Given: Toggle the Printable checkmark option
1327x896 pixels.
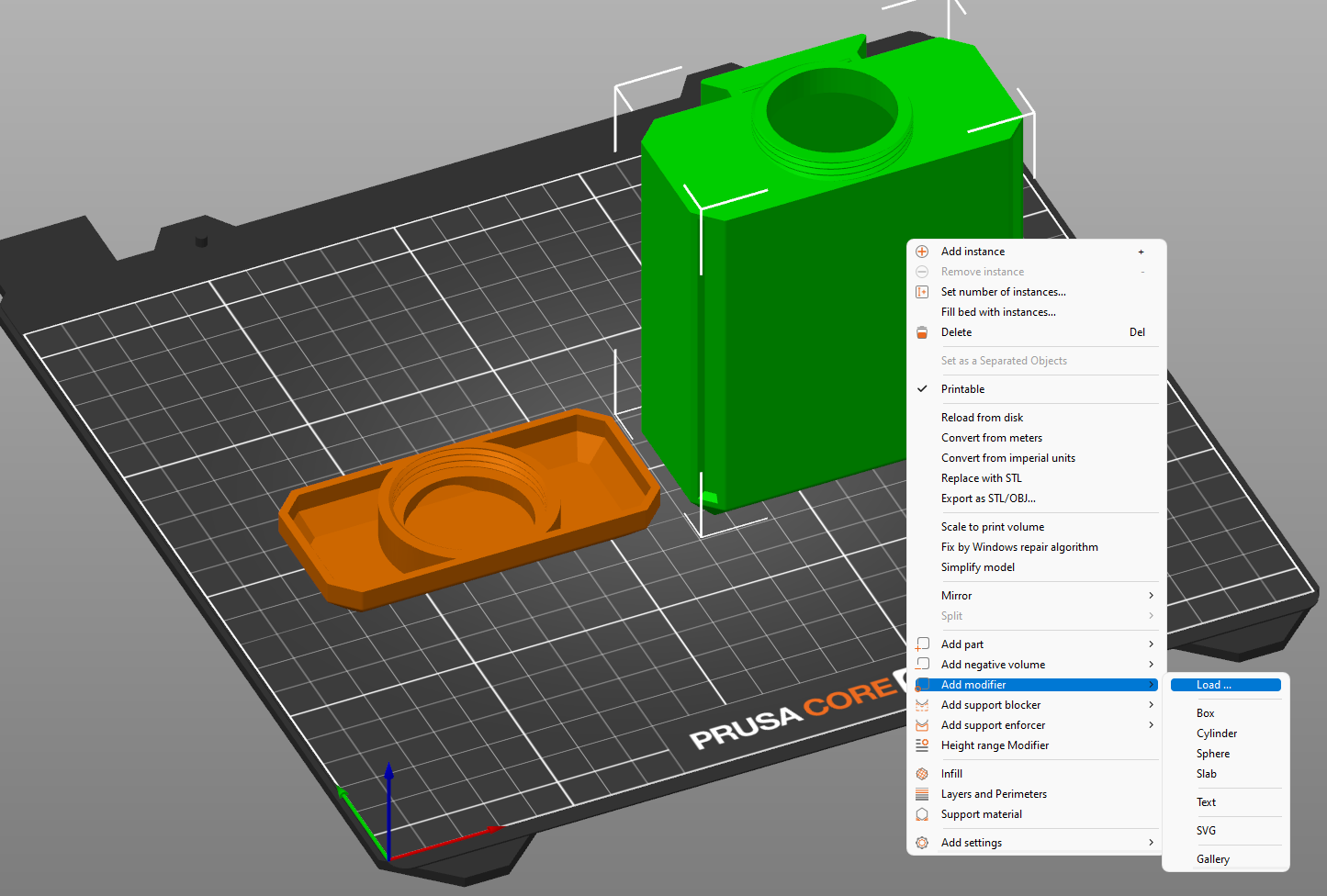Looking at the screenshot, I should point(962,389).
